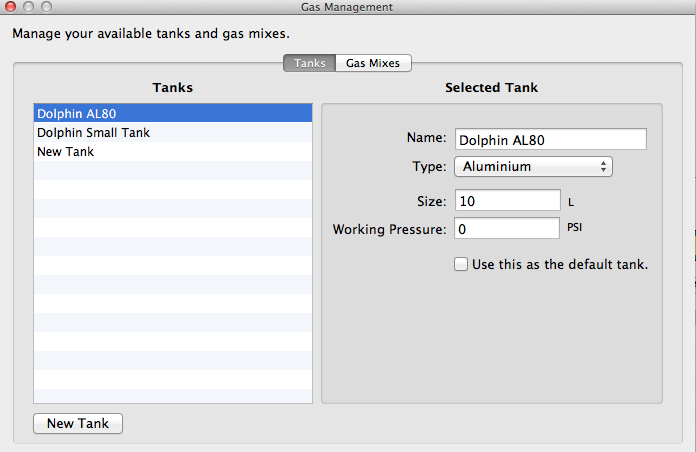The image size is (696, 452).
Task: Click the Gas Management title bar text
Action: 347,7
